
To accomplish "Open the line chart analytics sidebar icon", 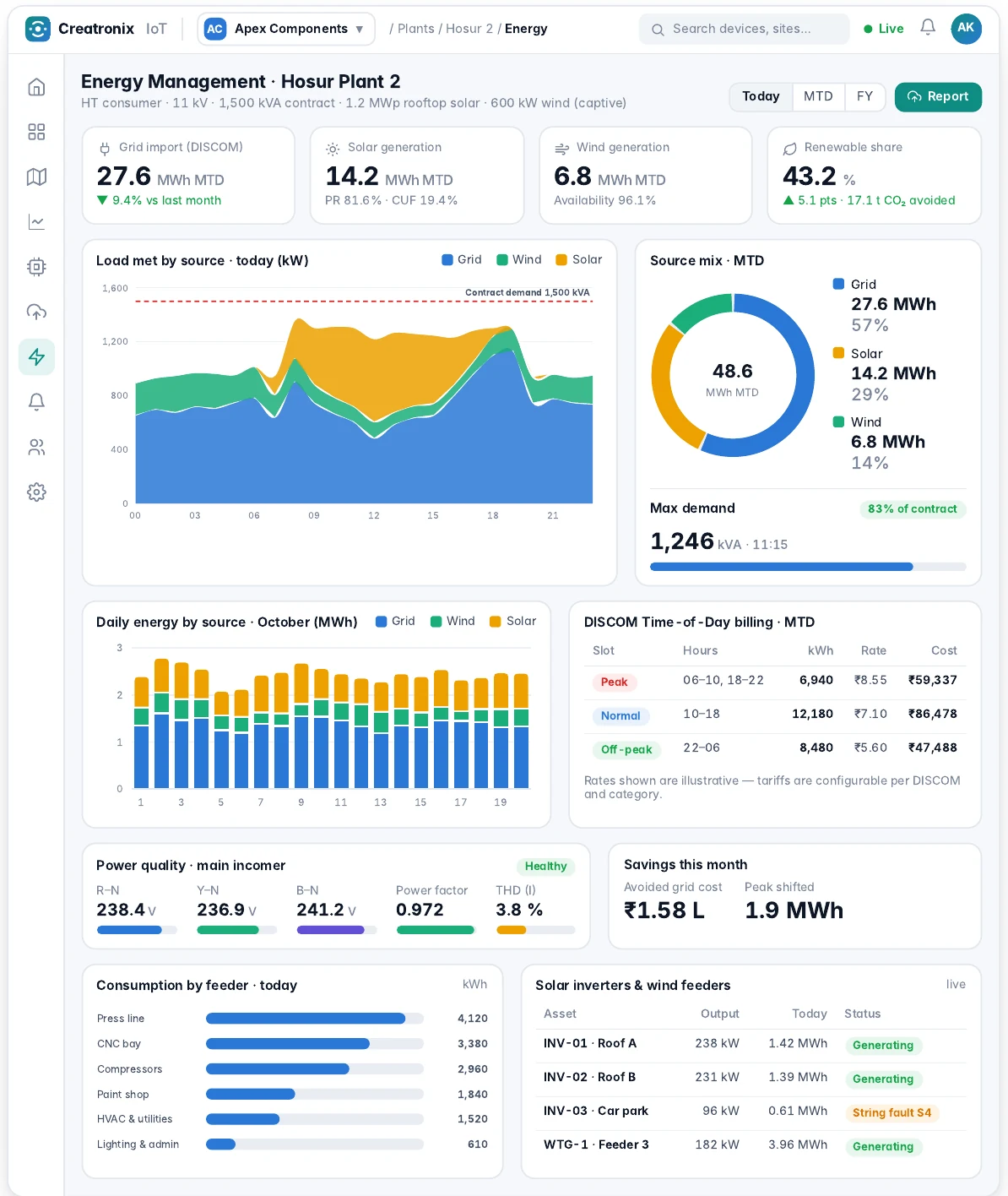I will pos(36,222).
